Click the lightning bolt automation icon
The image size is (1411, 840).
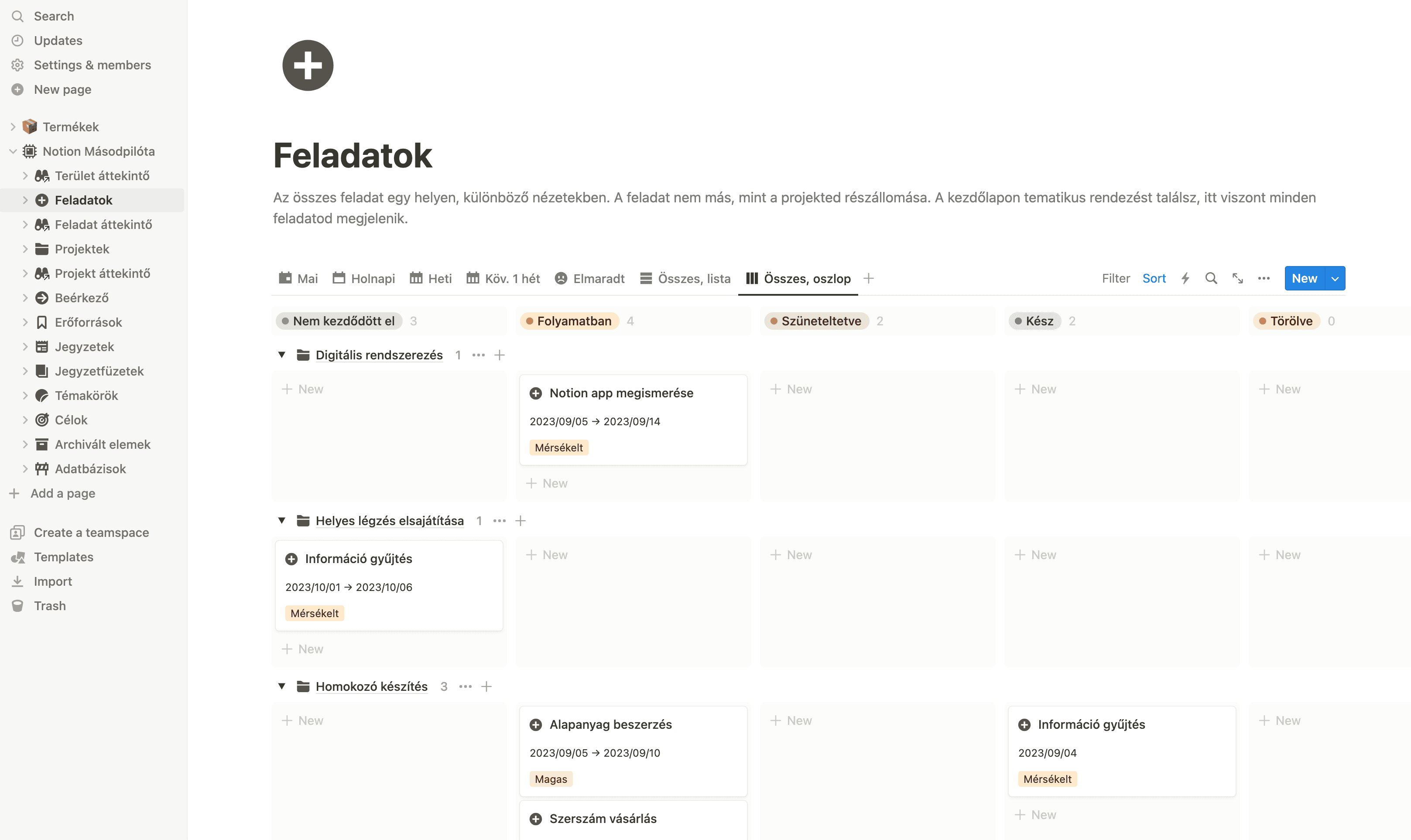[1185, 278]
